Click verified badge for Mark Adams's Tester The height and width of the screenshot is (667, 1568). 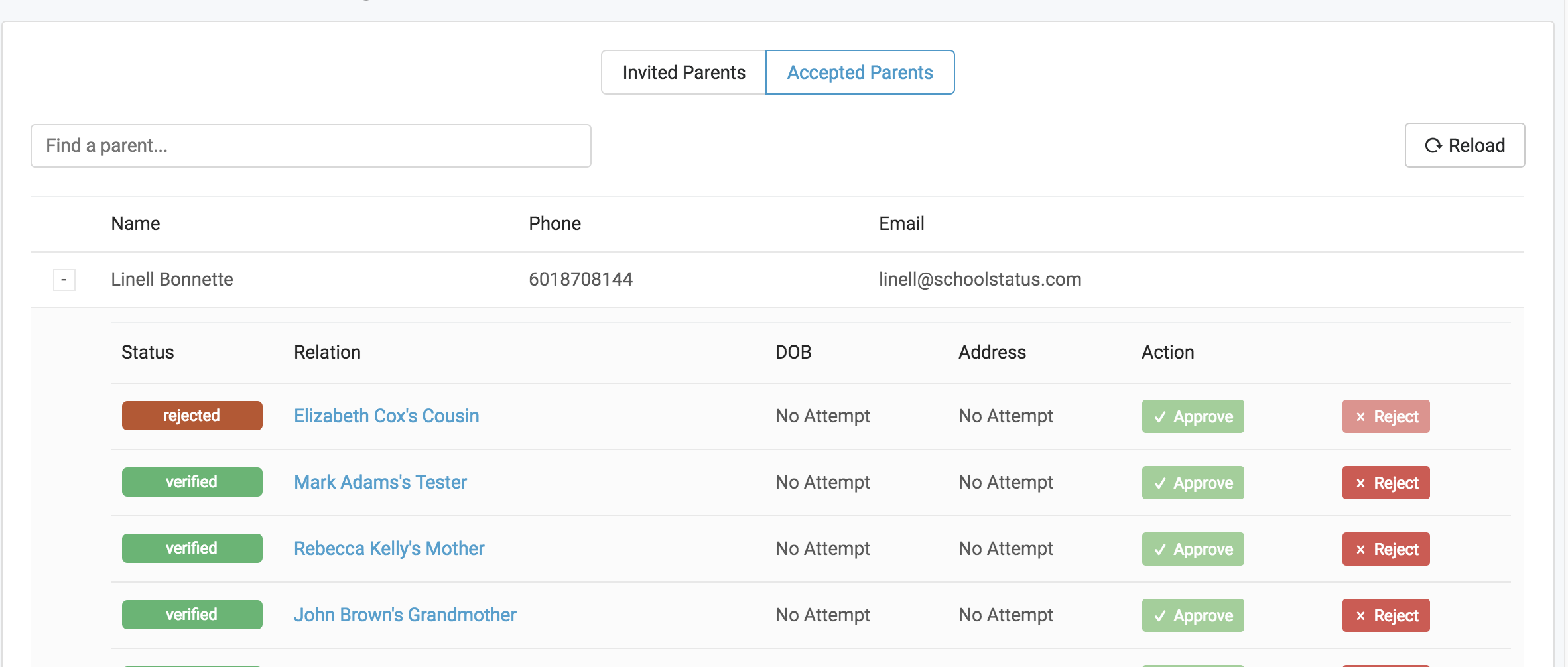pyautogui.click(x=192, y=482)
